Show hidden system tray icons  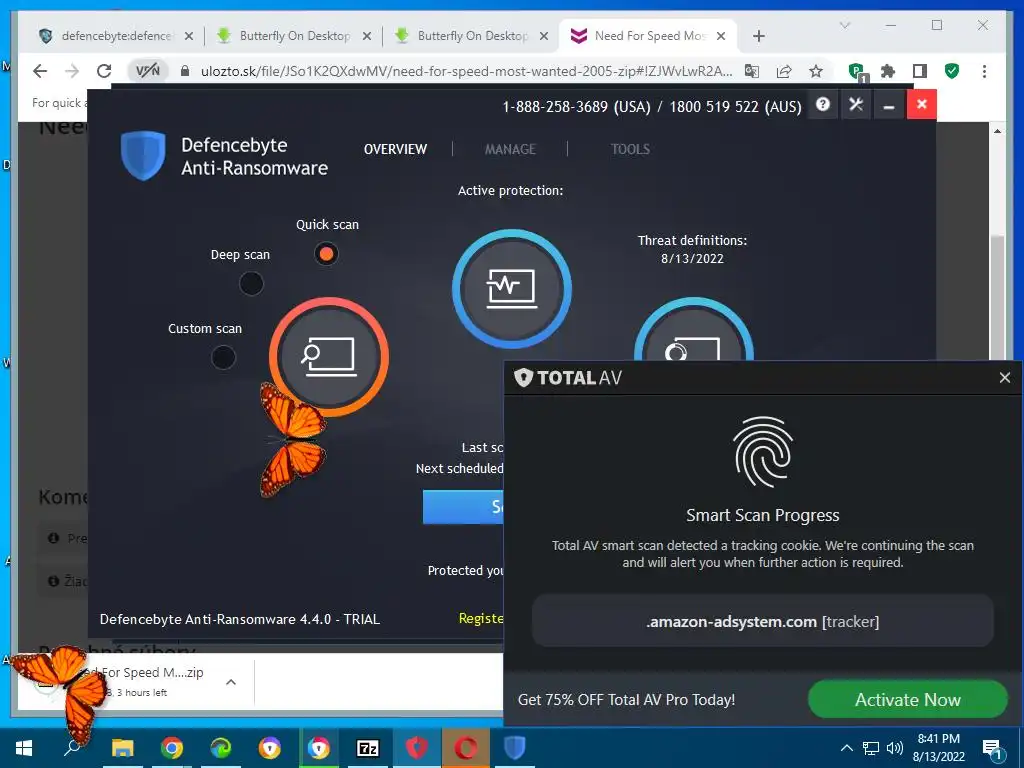(846, 748)
